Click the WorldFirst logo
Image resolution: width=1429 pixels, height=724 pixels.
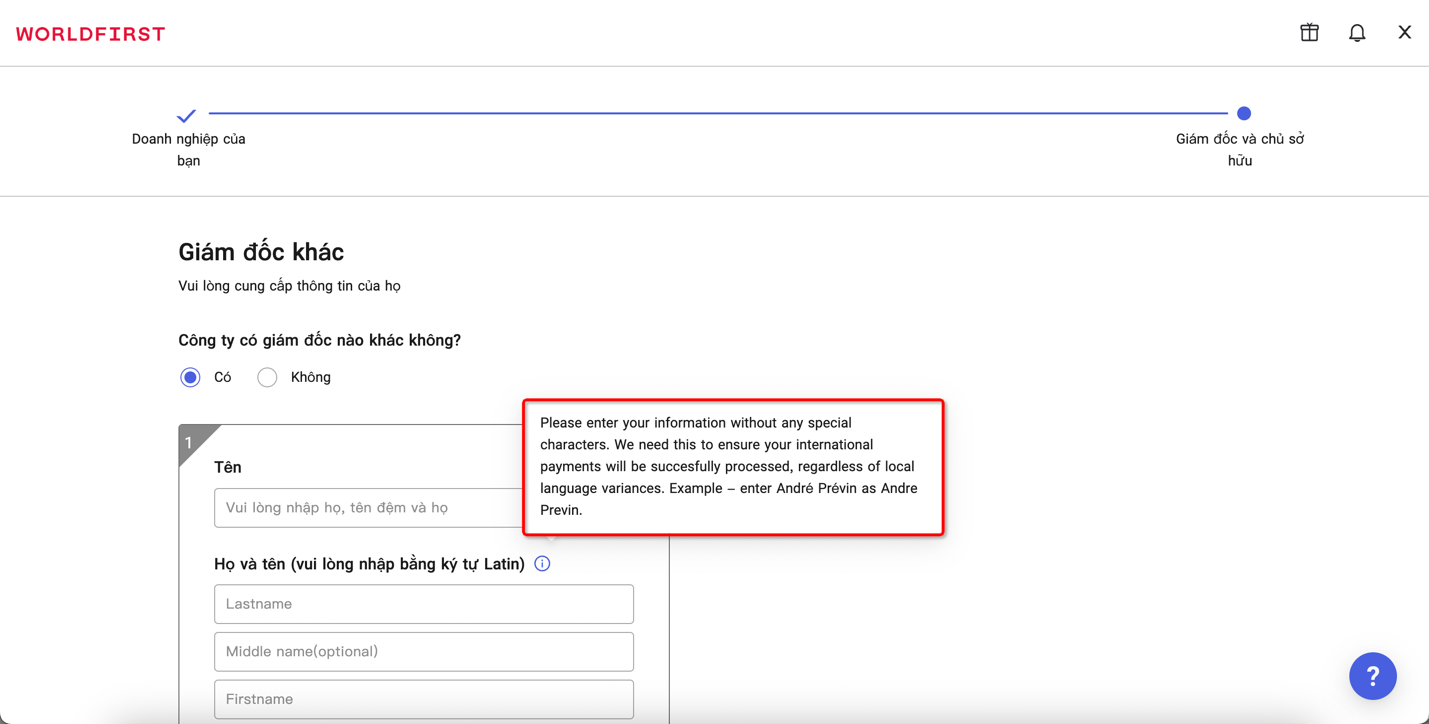91,34
